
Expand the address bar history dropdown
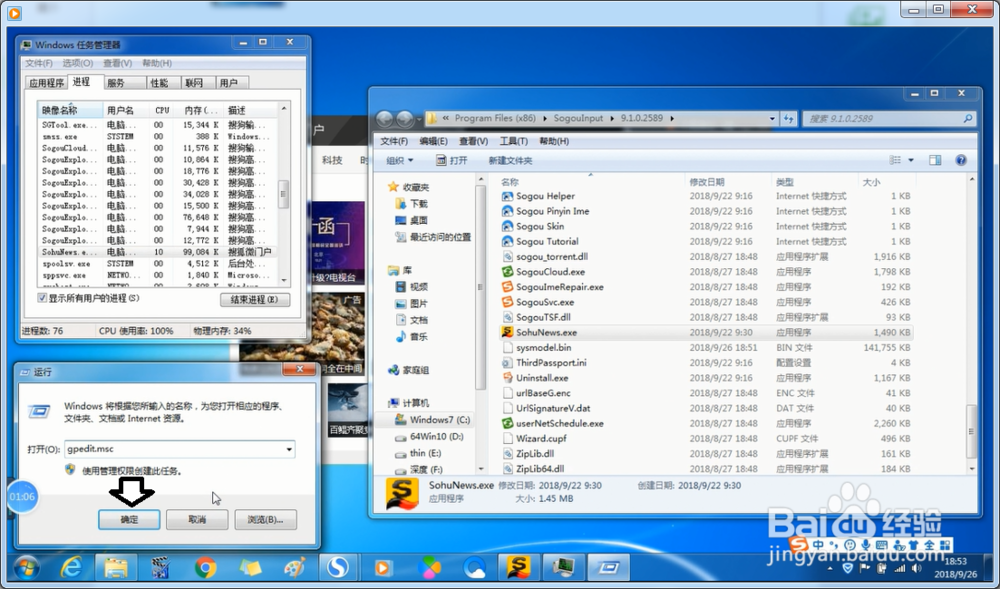[772, 119]
